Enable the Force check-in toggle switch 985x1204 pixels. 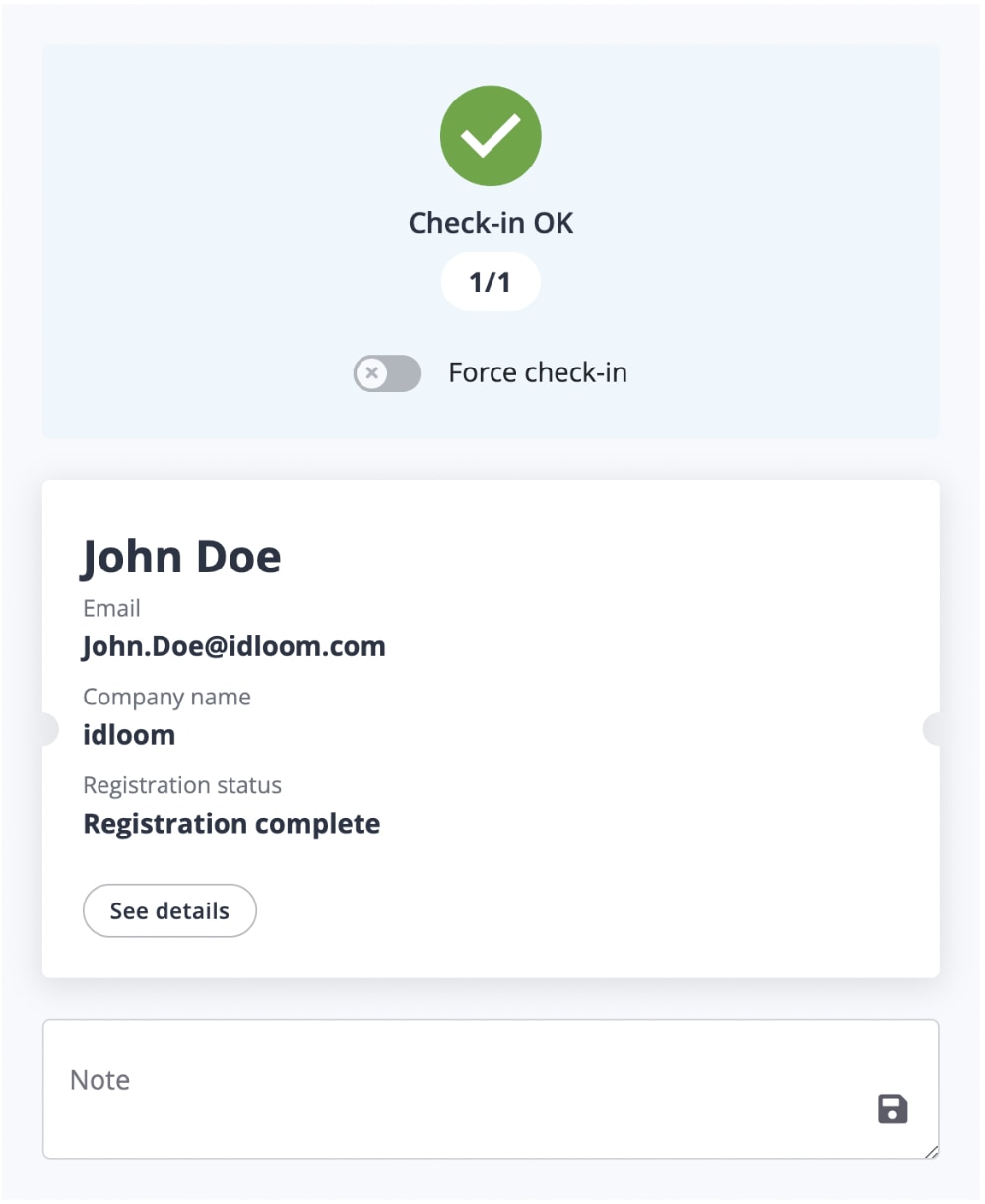coord(387,373)
